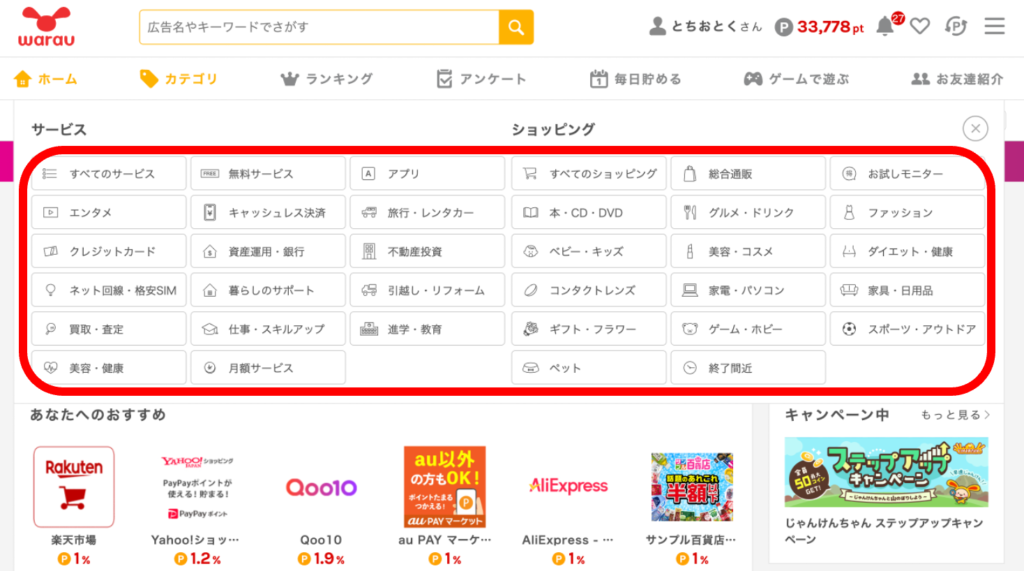Click the point history refresh icon
Image resolution: width=1024 pixels, height=571 pixels.
click(x=957, y=27)
